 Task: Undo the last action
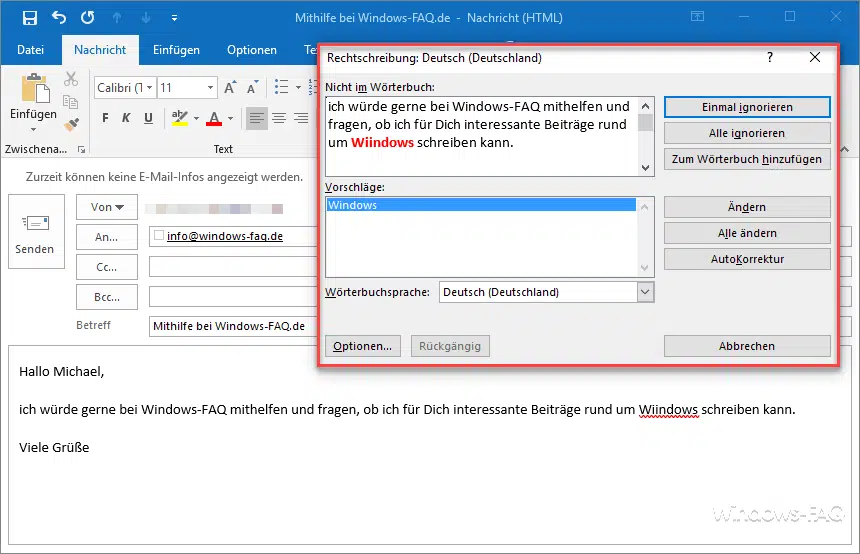click(x=58, y=17)
